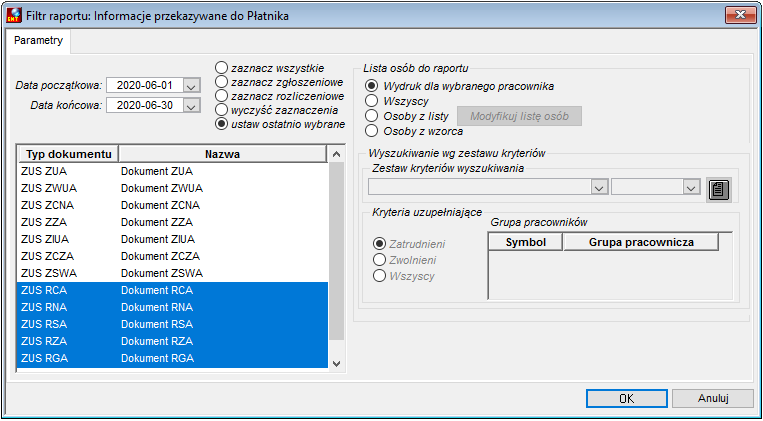Viewport: 763px width, 421px height.
Task: Select the 'ZUS ZSWA' document row
Action: click(173, 274)
